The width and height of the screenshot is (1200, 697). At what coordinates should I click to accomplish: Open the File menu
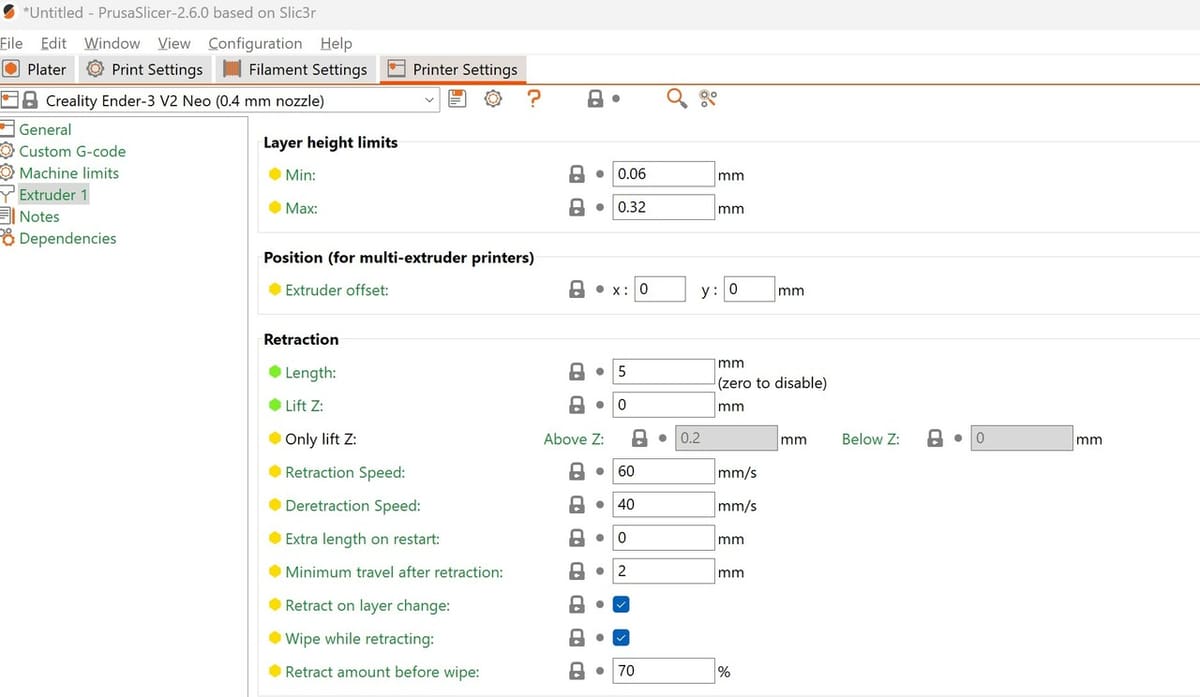(11, 43)
